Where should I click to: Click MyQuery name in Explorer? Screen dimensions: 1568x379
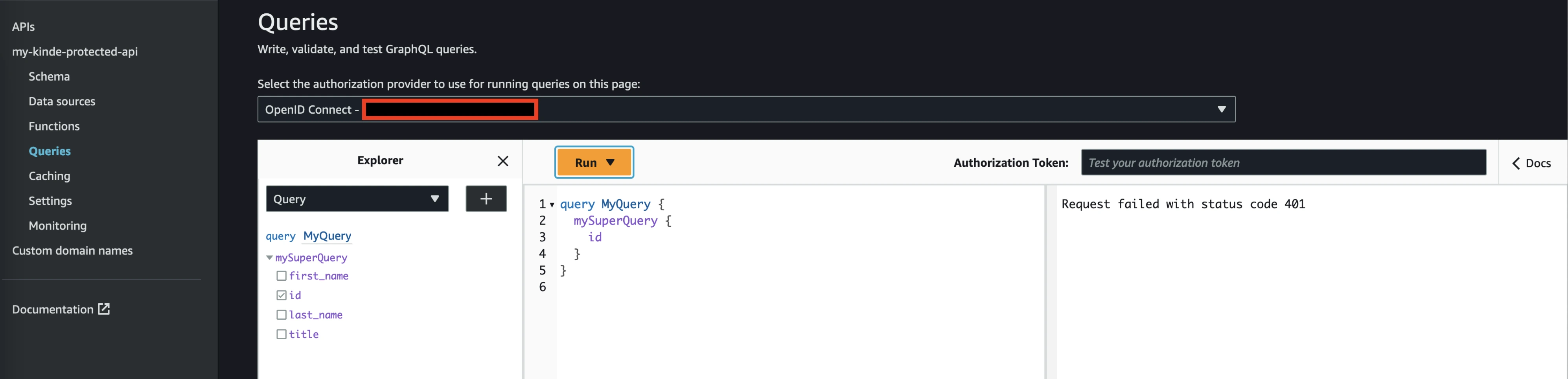tap(327, 236)
